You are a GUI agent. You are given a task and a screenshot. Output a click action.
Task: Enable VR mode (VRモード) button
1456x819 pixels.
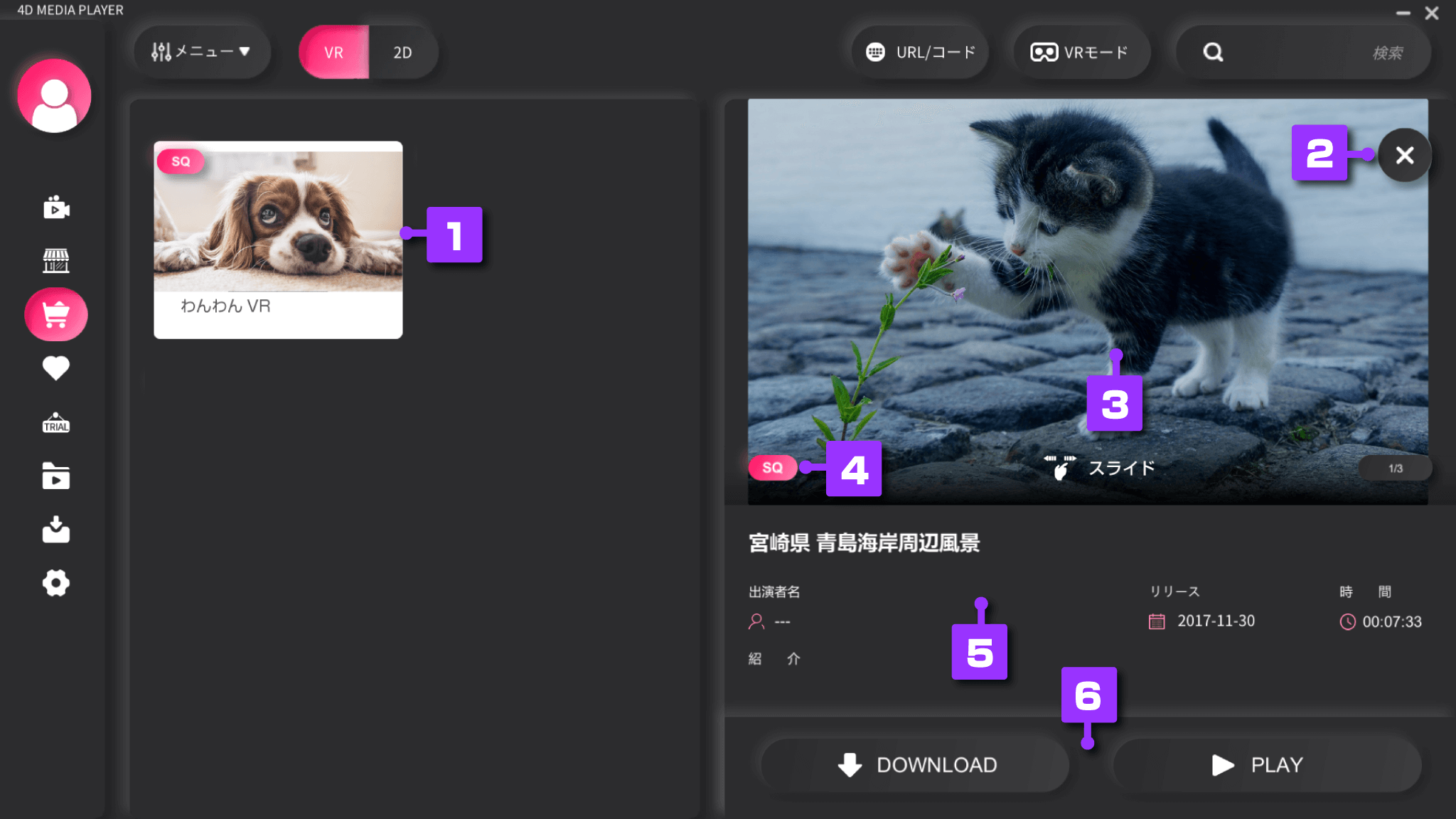(1080, 53)
